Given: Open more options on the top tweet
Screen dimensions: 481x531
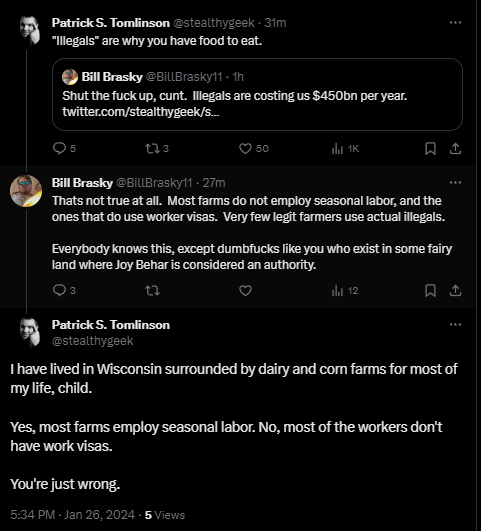Looking at the screenshot, I should [x=455, y=23].
